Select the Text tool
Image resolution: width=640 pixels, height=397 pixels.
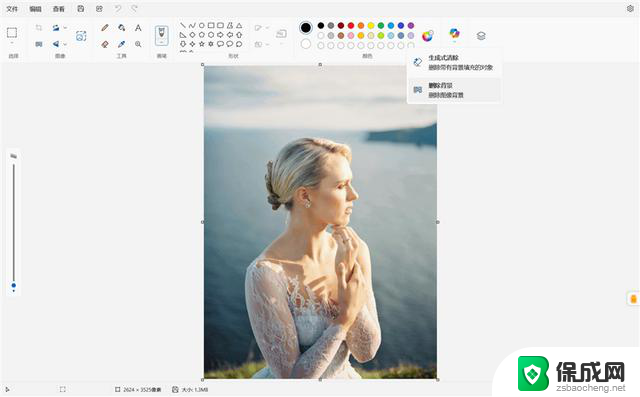pos(138,28)
